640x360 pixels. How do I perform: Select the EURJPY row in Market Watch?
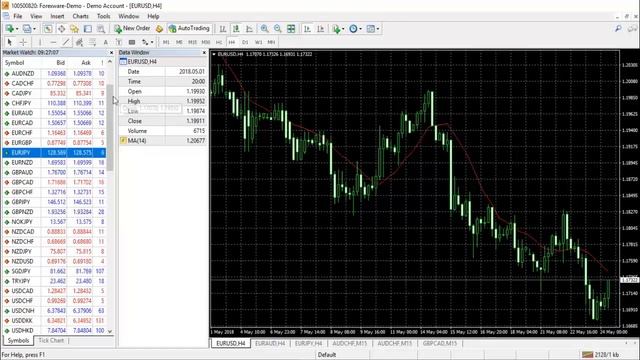tap(54, 153)
